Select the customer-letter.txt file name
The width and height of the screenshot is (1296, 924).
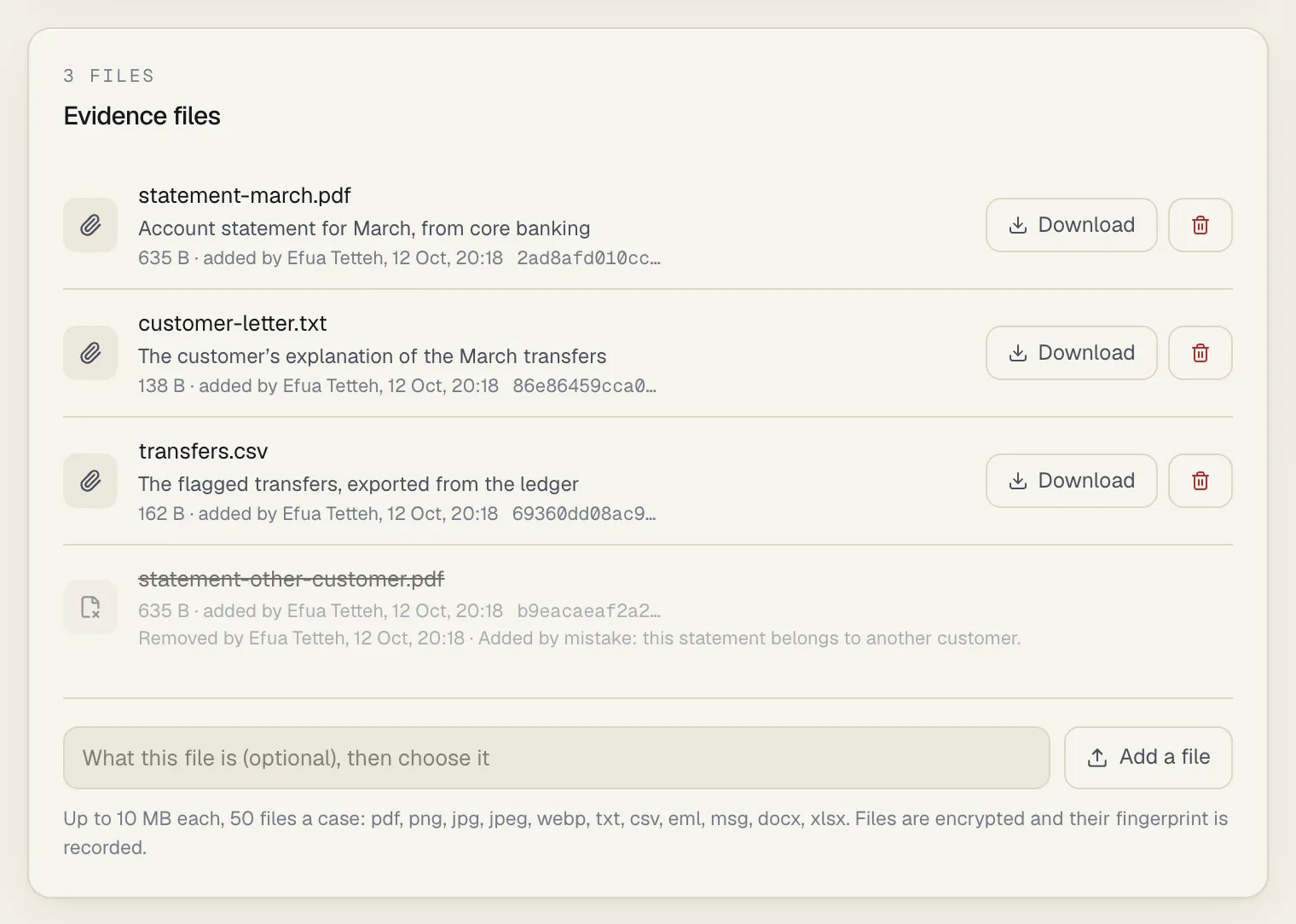(x=233, y=323)
